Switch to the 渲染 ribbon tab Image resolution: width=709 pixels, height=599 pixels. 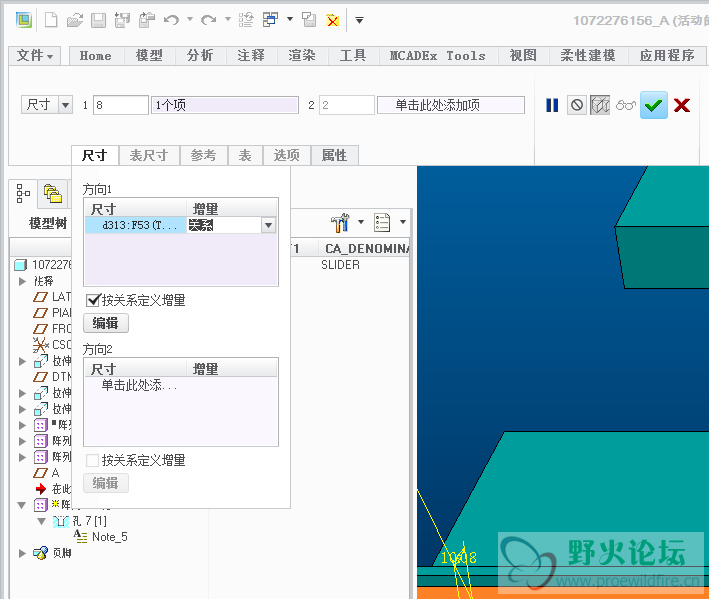pos(302,56)
